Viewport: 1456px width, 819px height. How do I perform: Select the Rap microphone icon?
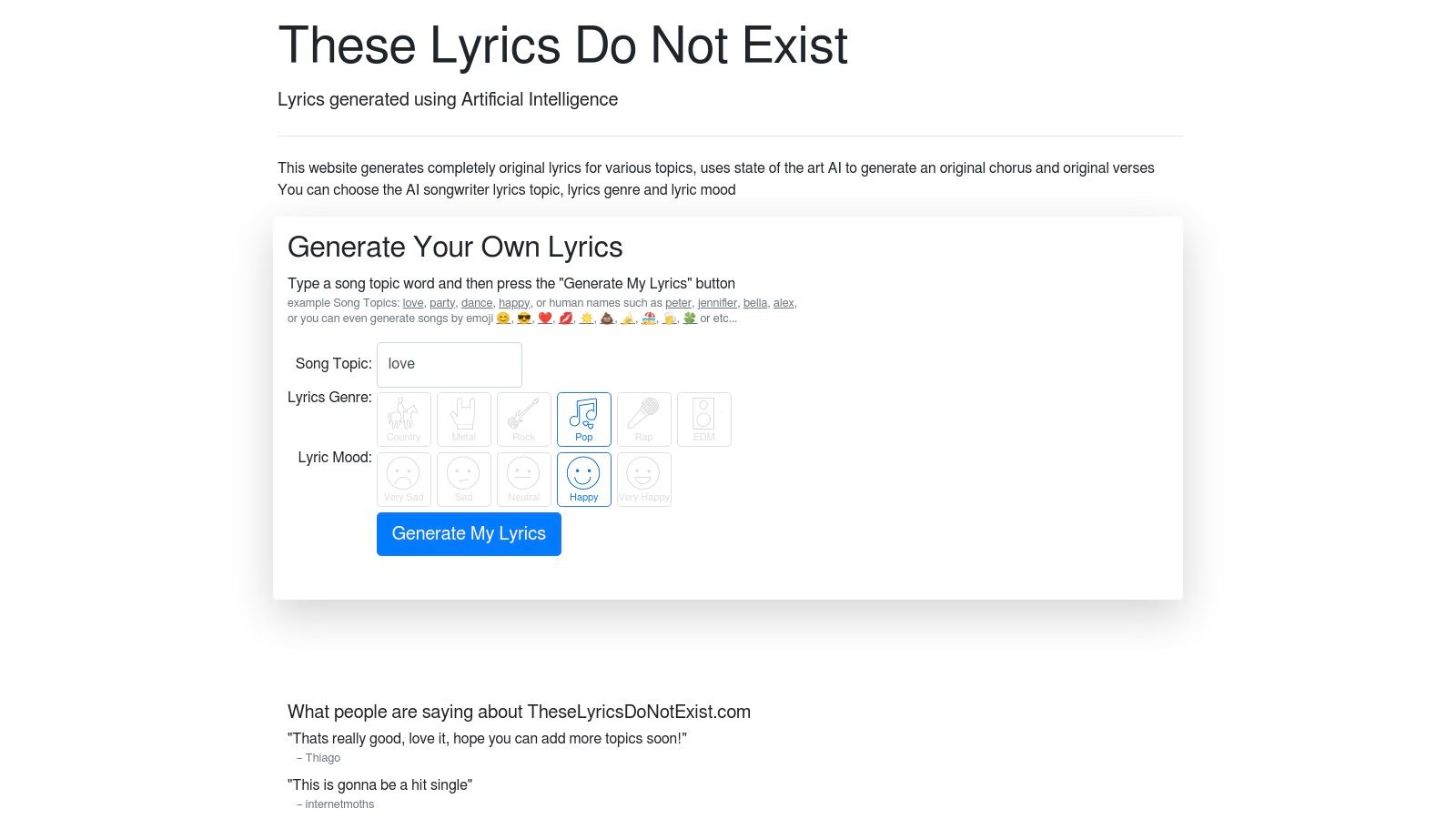[x=643, y=419]
